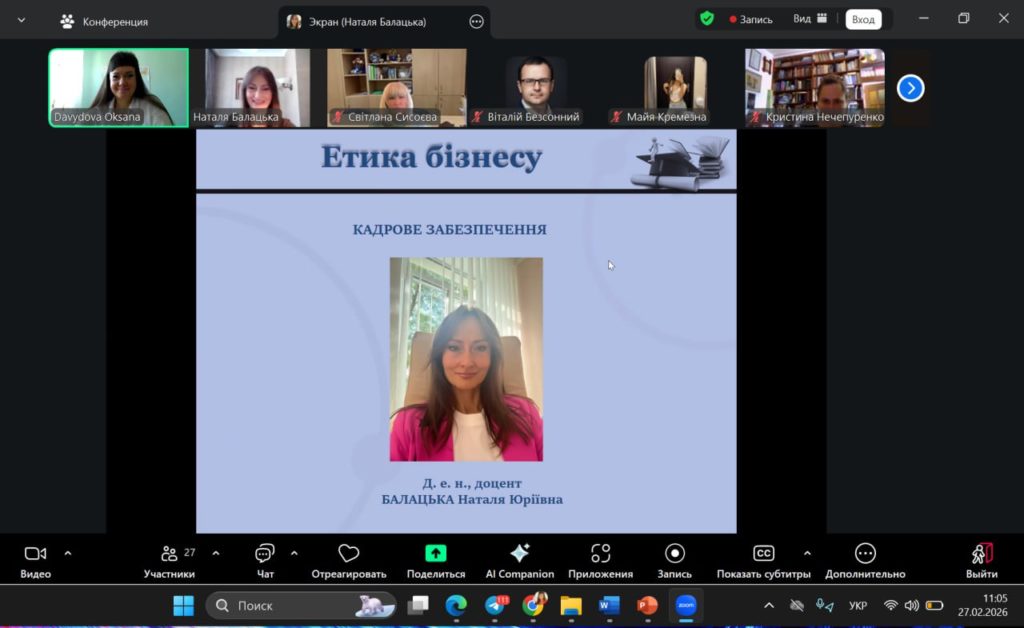1024x628 pixels.
Task: Show next participants with the blue arrow
Action: 910,88
